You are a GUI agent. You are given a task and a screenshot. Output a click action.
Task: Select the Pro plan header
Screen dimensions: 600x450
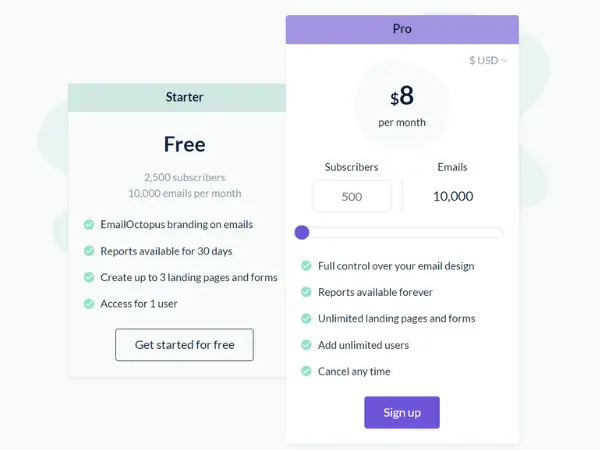(402, 29)
